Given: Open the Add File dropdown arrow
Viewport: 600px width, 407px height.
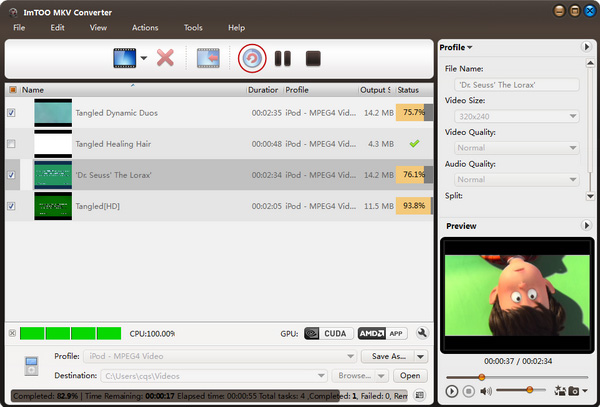Looking at the screenshot, I should pyautogui.click(x=143, y=58).
